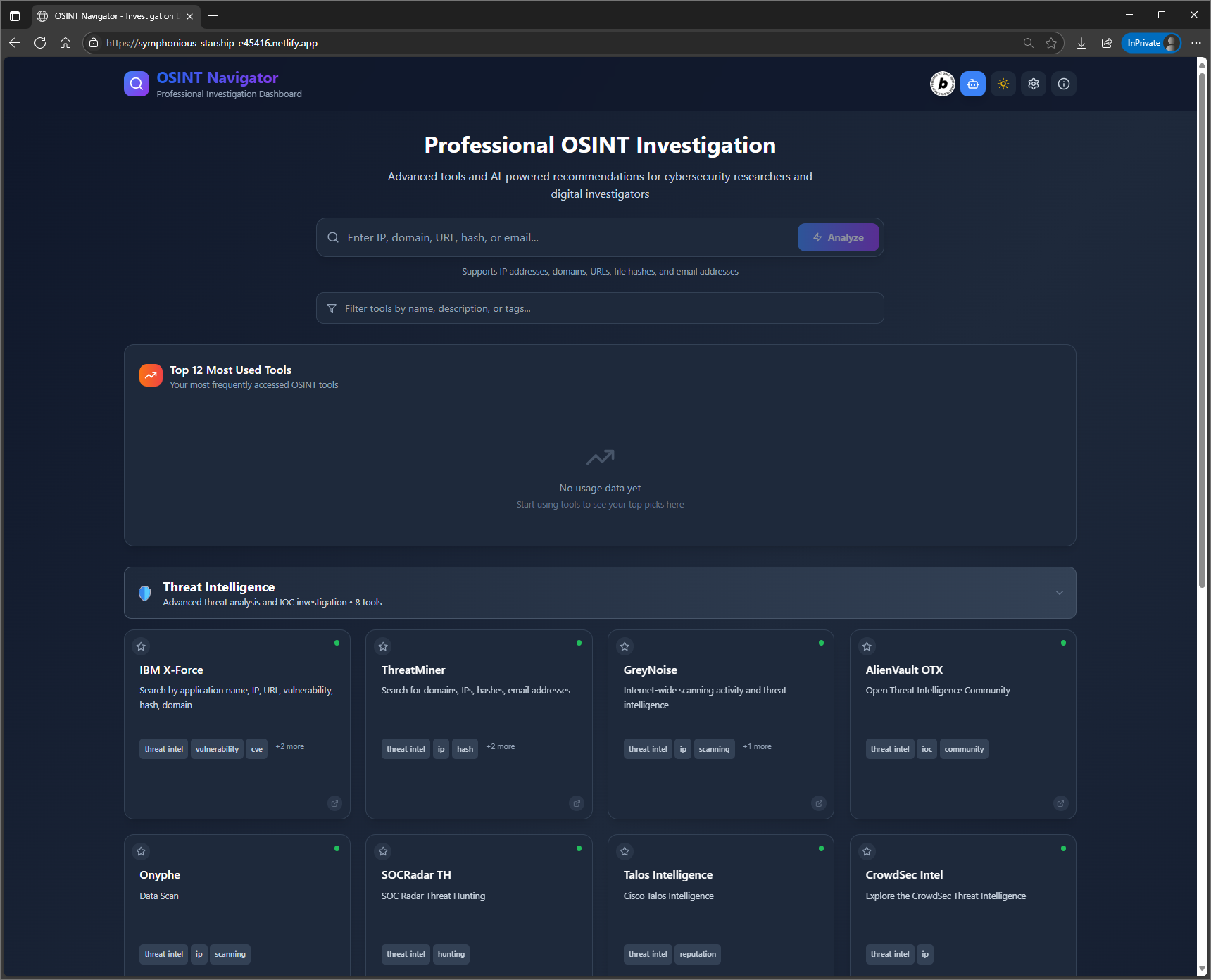Click Onyphe 'scanning' tag
The image size is (1211, 980).
[x=230, y=954]
